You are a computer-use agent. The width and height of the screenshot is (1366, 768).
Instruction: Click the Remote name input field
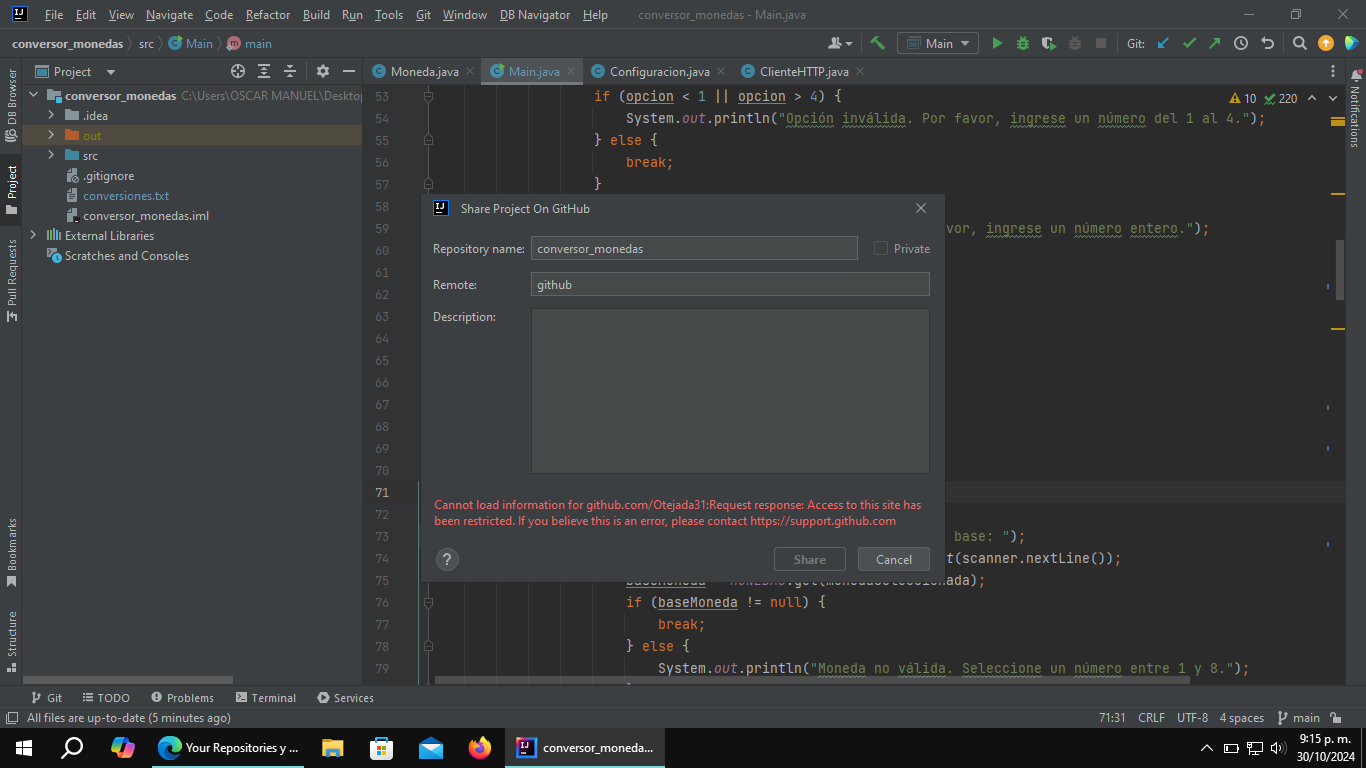[x=730, y=284]
